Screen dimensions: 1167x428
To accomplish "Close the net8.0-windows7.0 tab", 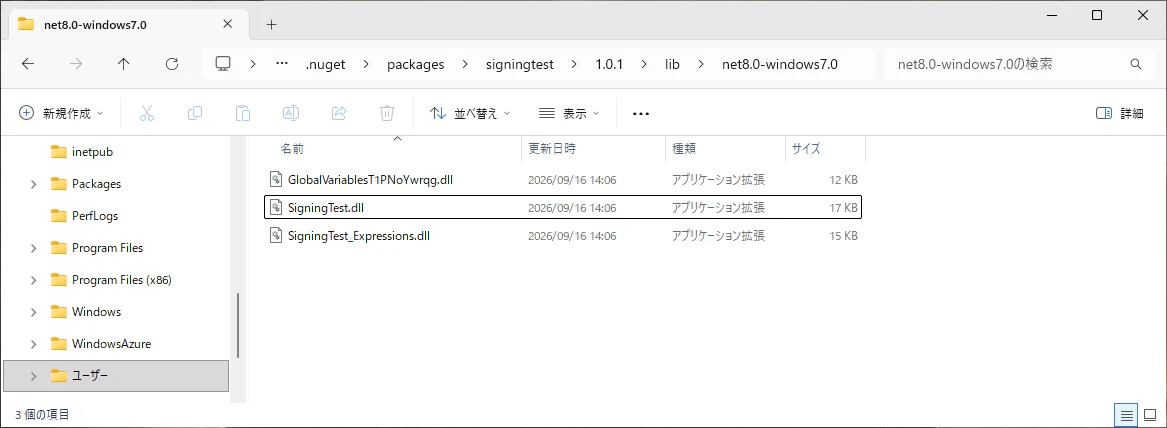I will [227, 24].
